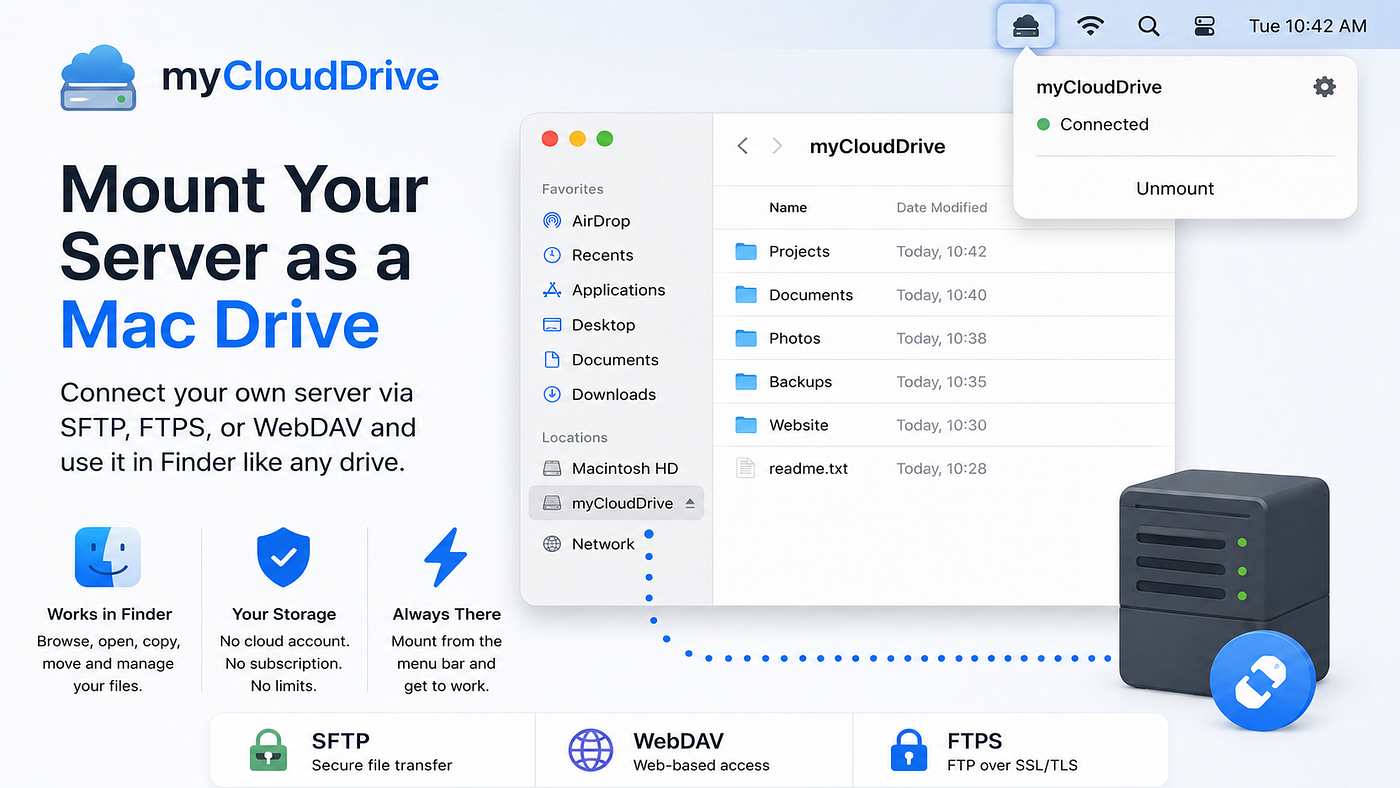Close the Finder window red button
The image size is (1400, 788).
coord(549,139)
